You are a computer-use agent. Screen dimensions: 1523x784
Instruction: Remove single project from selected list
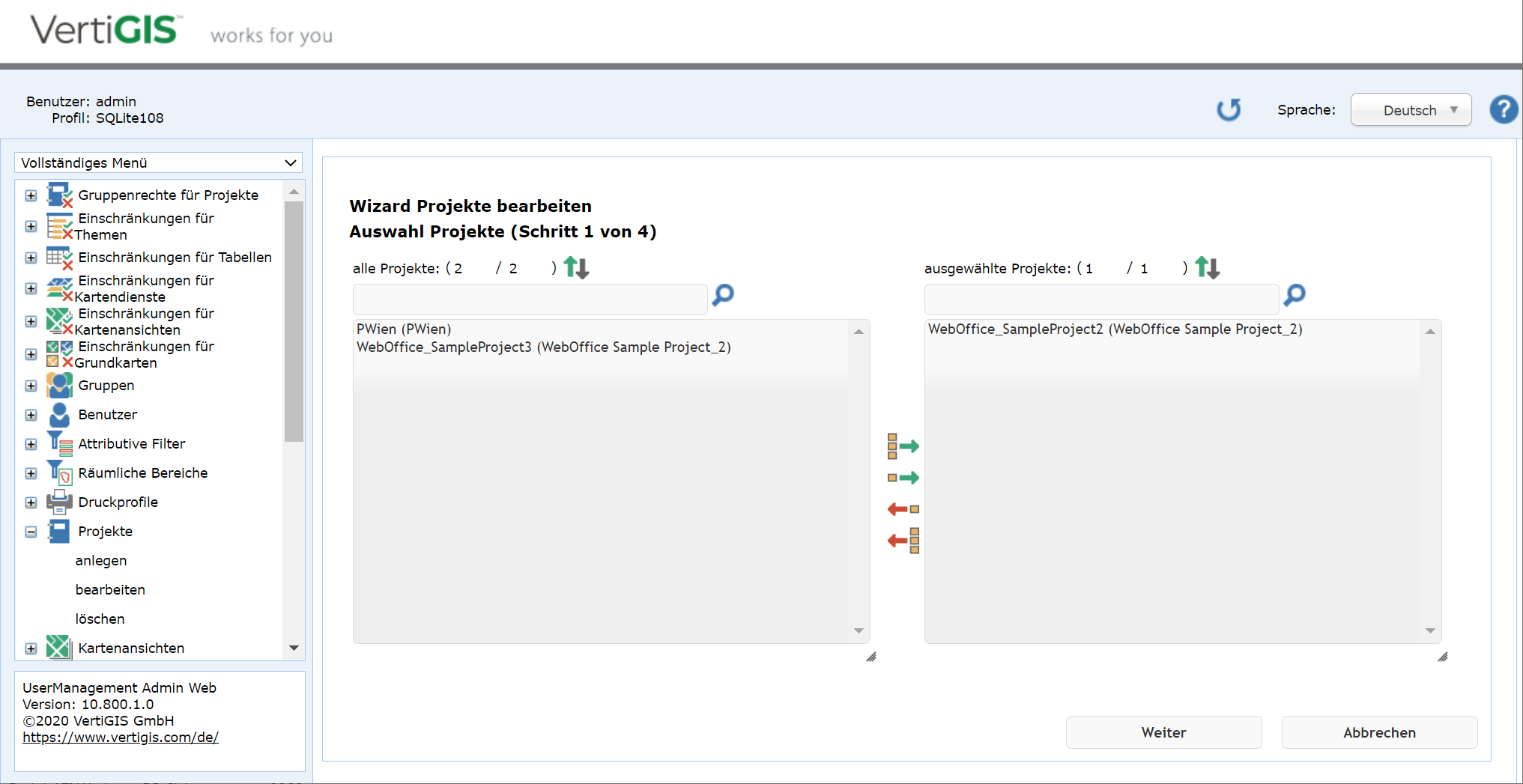pos(903,509)
